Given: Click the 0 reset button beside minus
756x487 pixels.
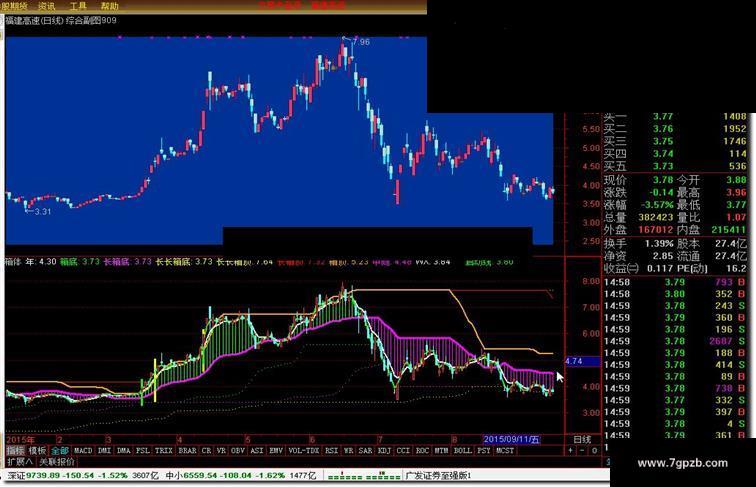Looking at the screenshot, I should [x=594, y=450].
